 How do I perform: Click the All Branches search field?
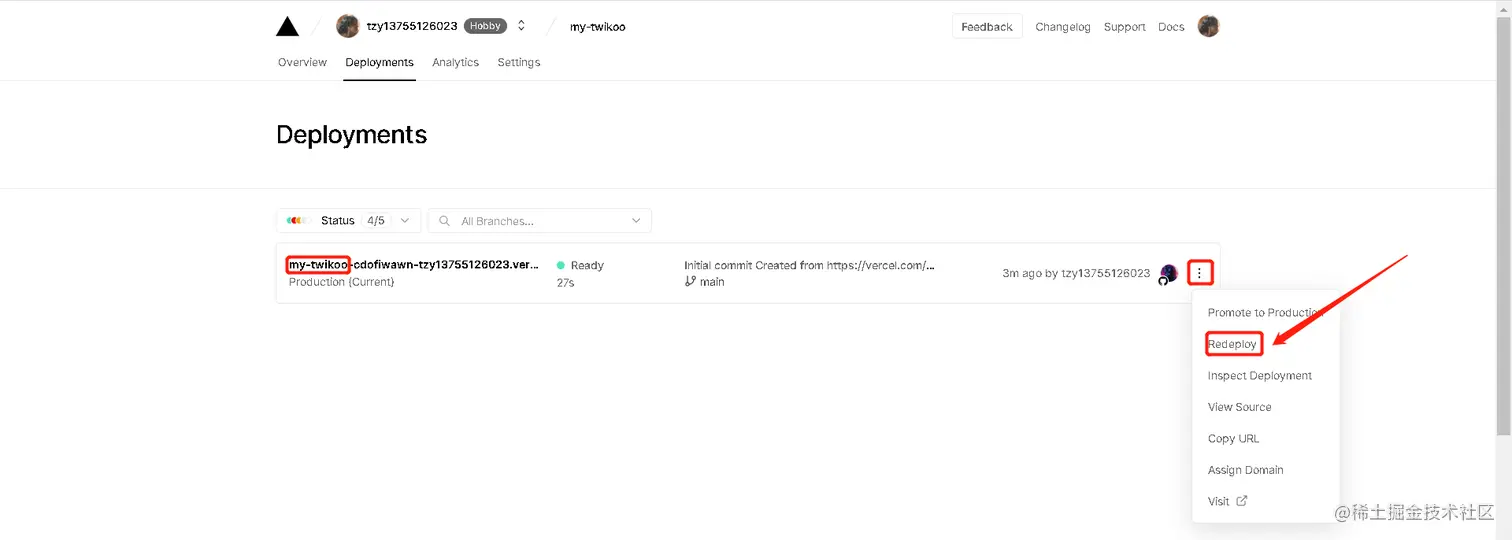click(x=540, y=220)
